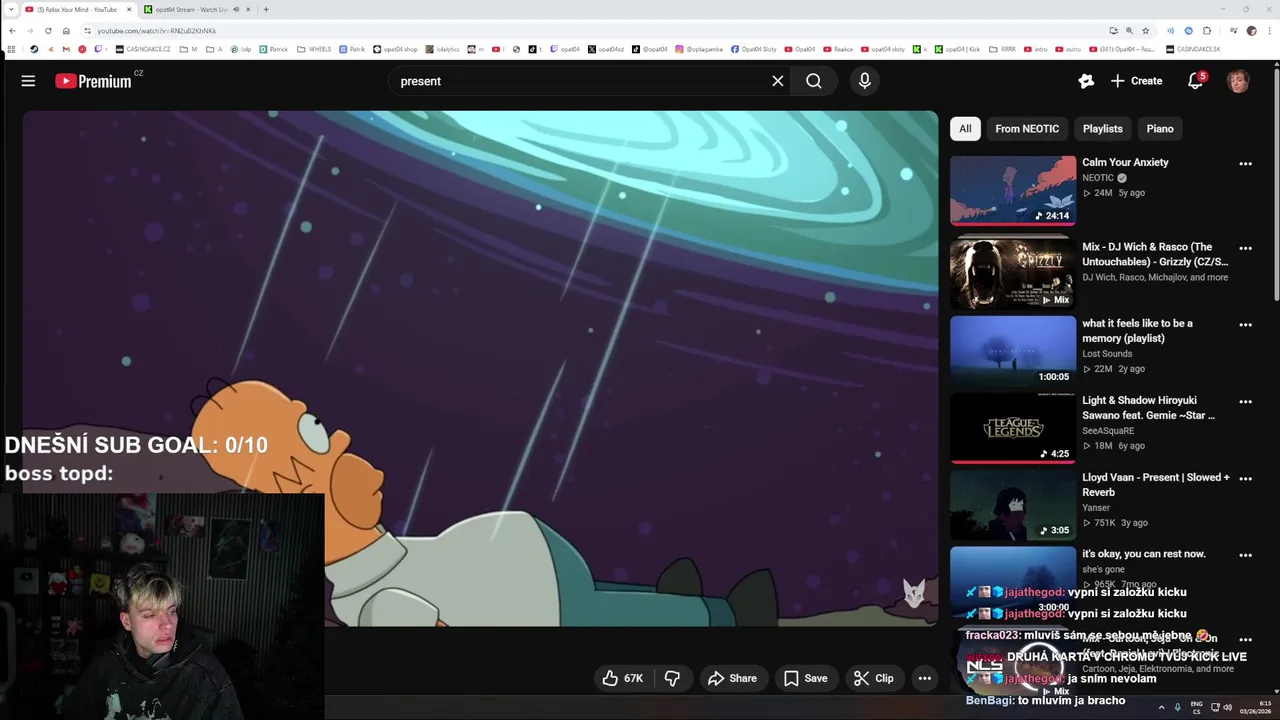The height and width of the screenshot is (720, 1280).
Task: Switch to opat04 Stream Kick tab
Action: [x=186, y=9]
